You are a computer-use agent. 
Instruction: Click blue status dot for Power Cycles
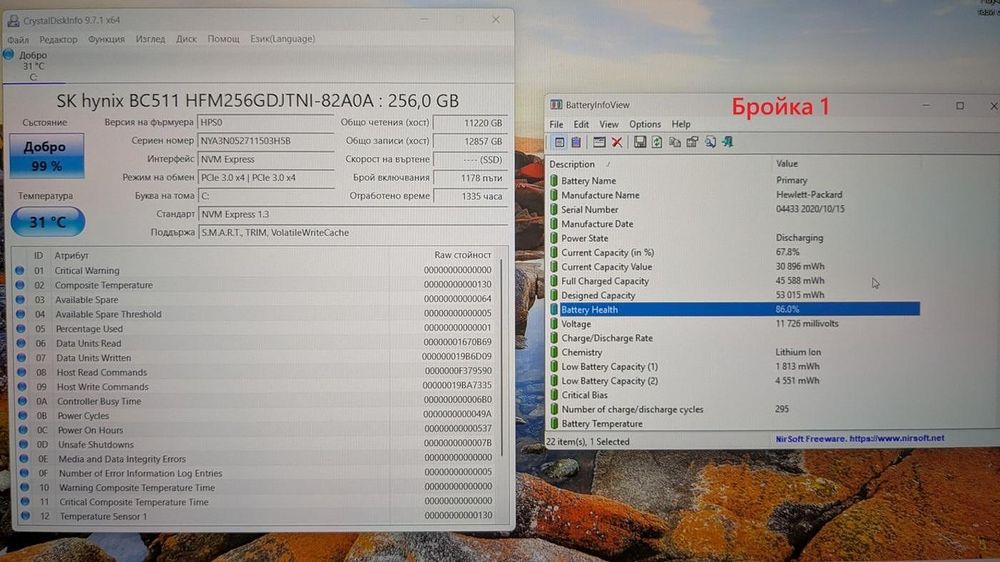22,415
